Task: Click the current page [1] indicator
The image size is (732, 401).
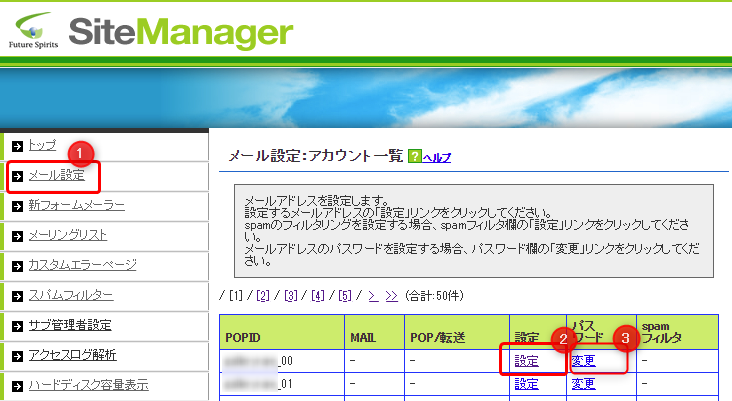Action: click(236, 296)
